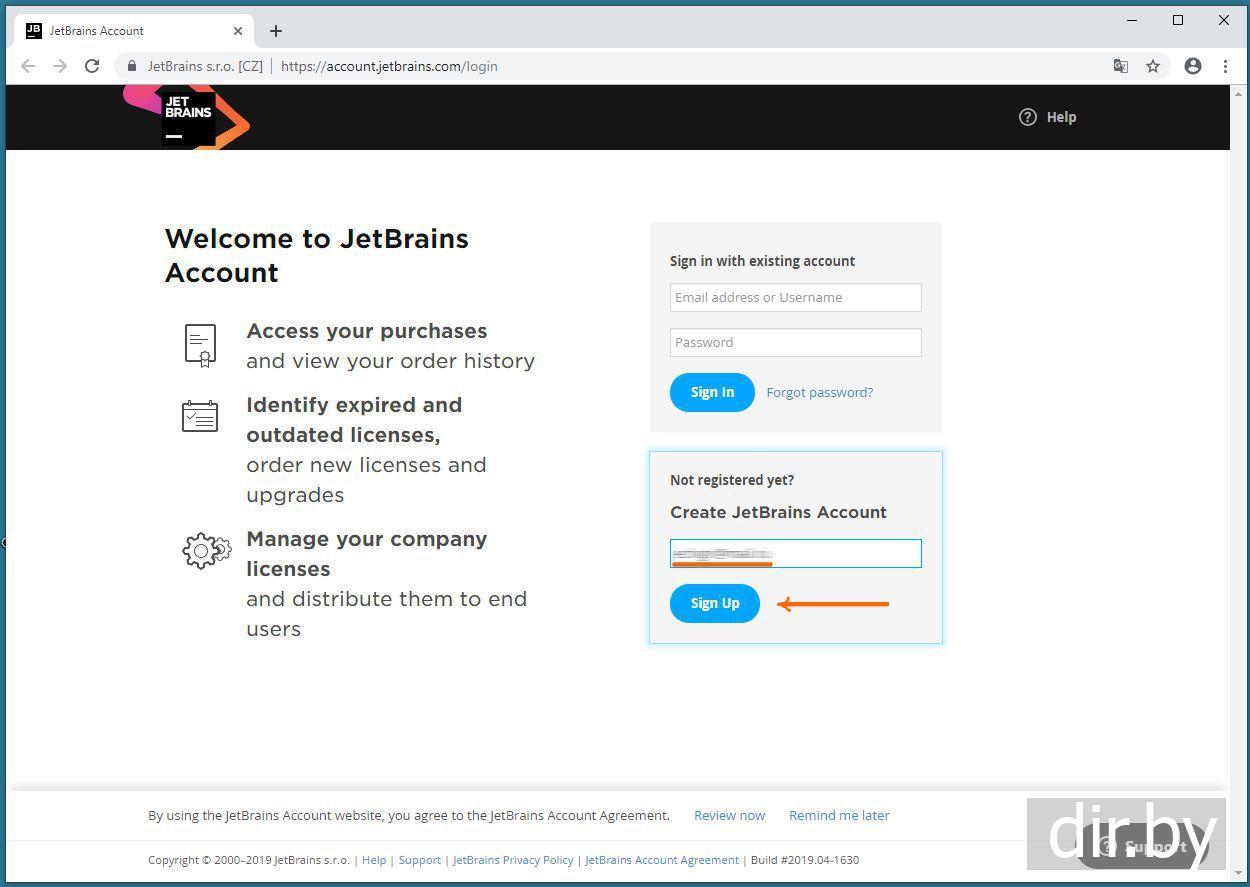Click the browser Back arrow
Viewport: 1250px width, 887px height.
tap(28, 66)
